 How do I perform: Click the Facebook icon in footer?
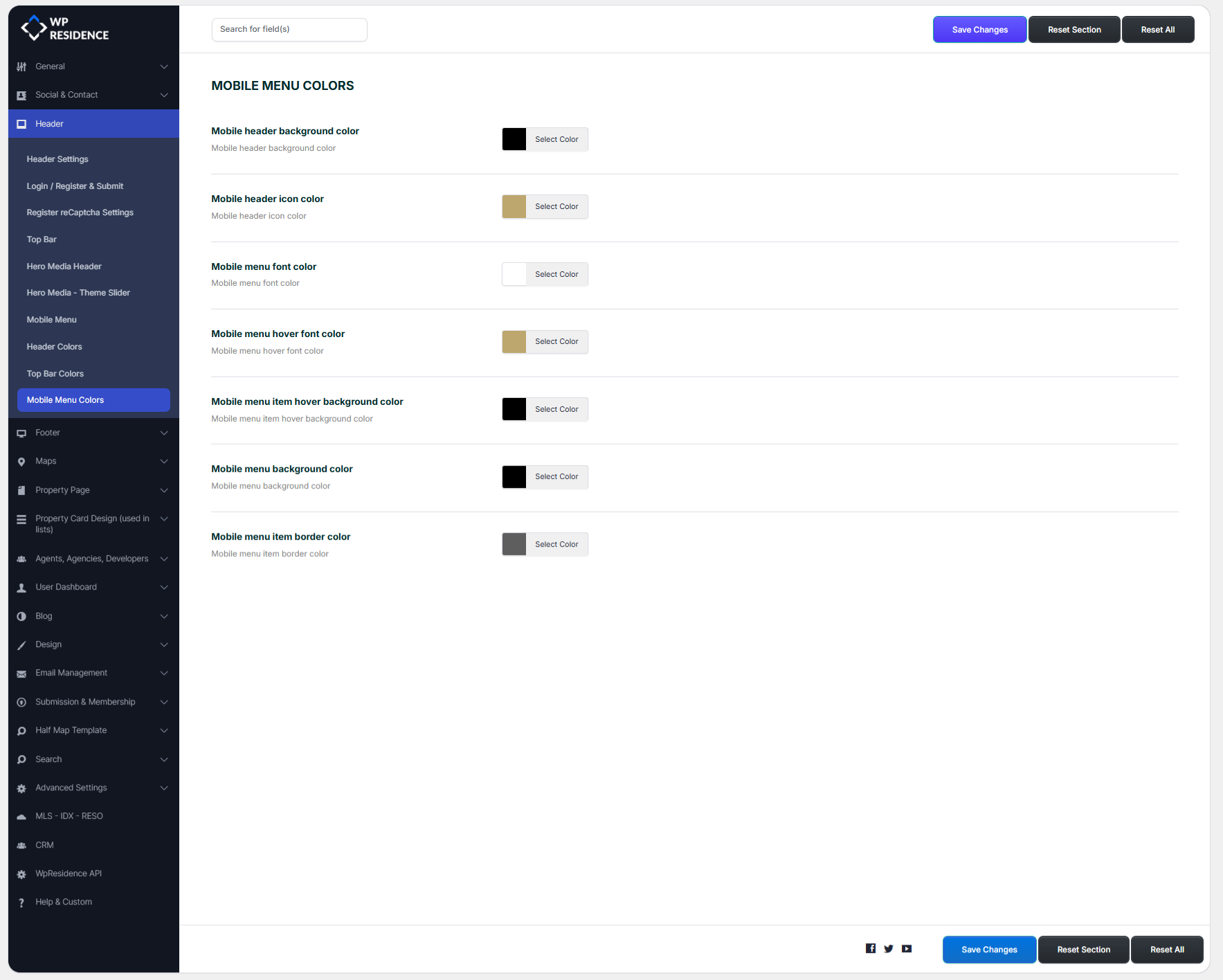coord(871,948)
